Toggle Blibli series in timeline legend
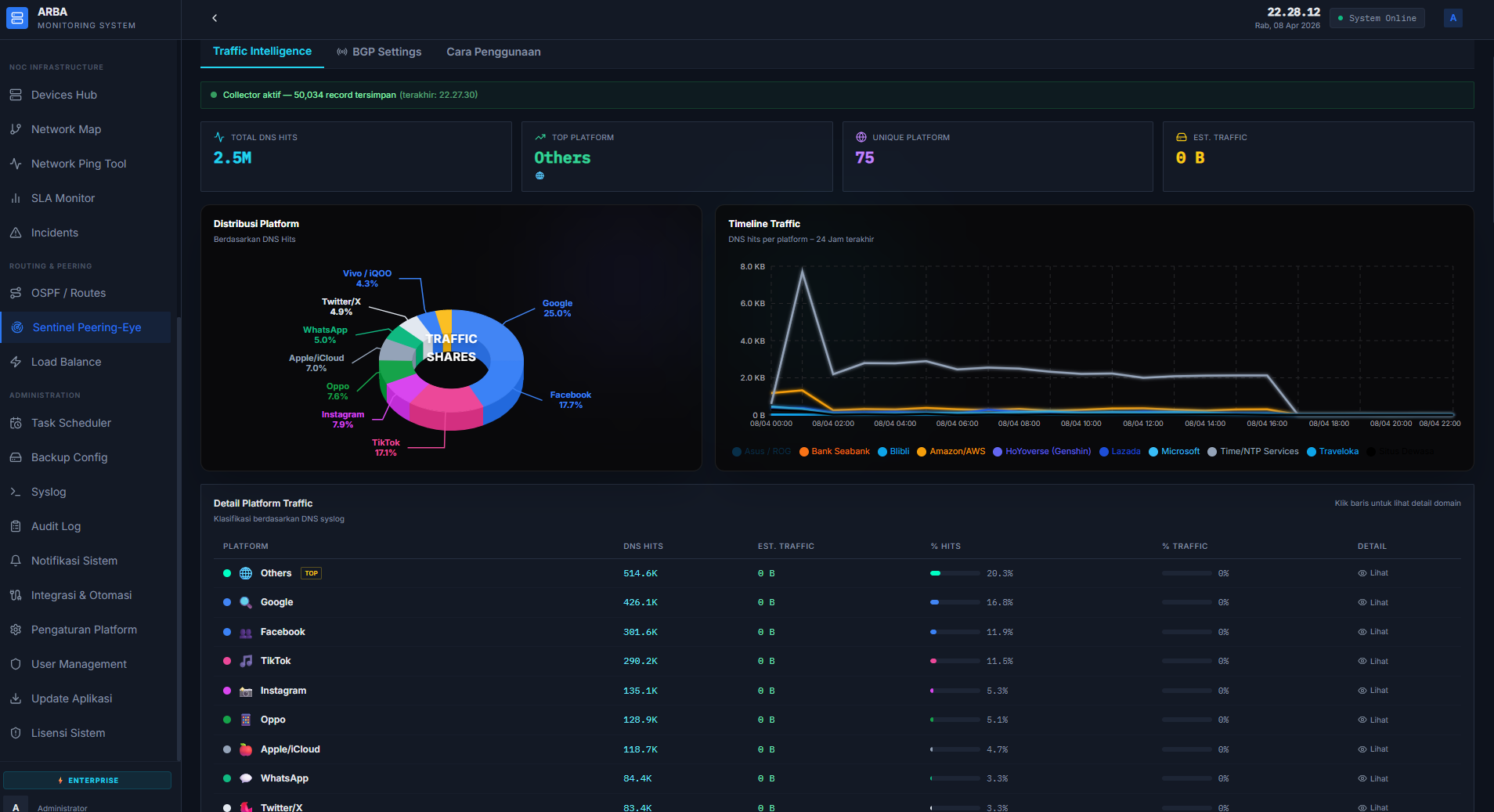Screen dimensions: 1494x812 (x=893, y=451)
